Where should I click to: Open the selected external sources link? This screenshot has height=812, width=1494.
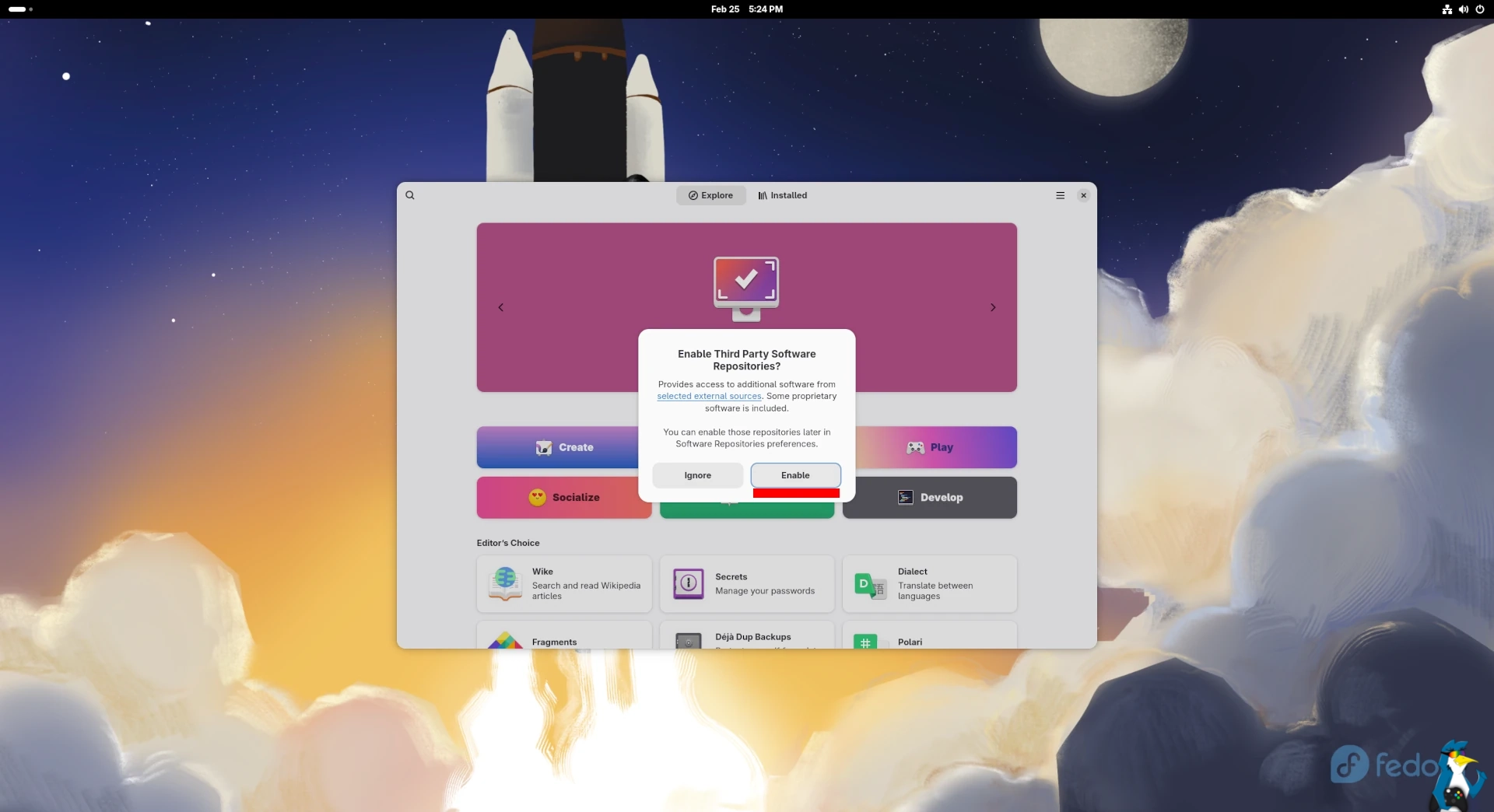pos(709,396)
